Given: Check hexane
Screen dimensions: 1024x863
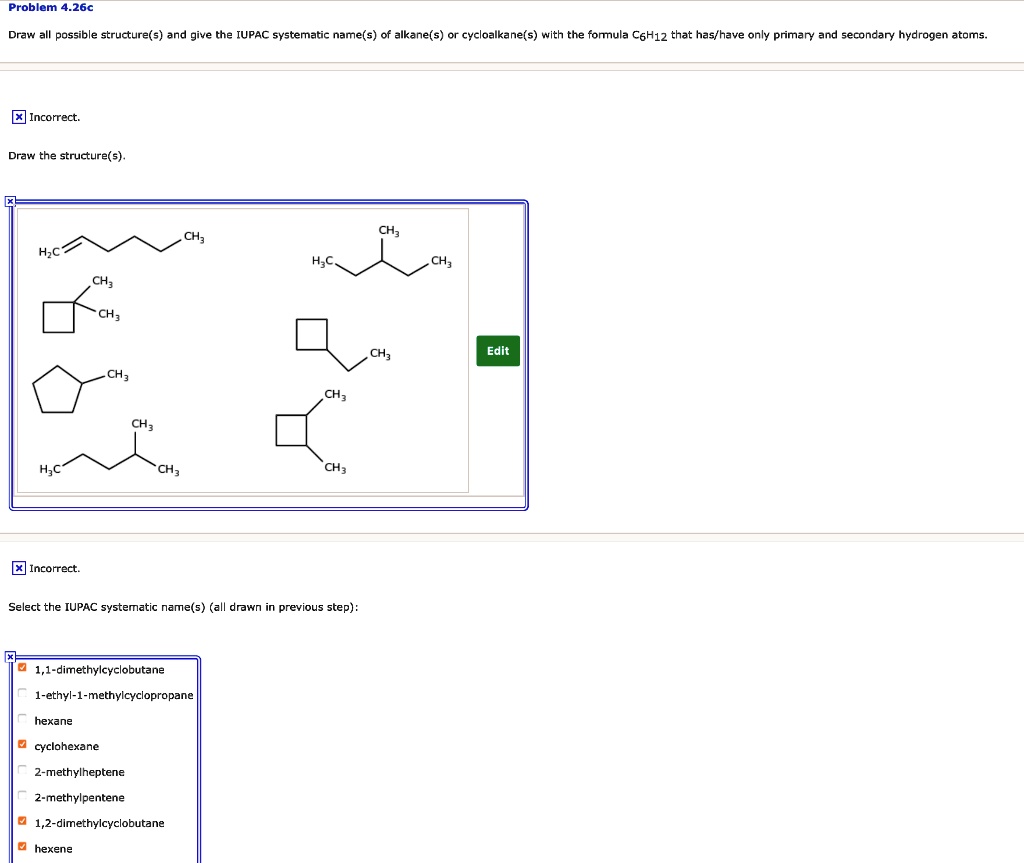Looking at the screenshot, I should pyautogui.click(x=21, y=721).
